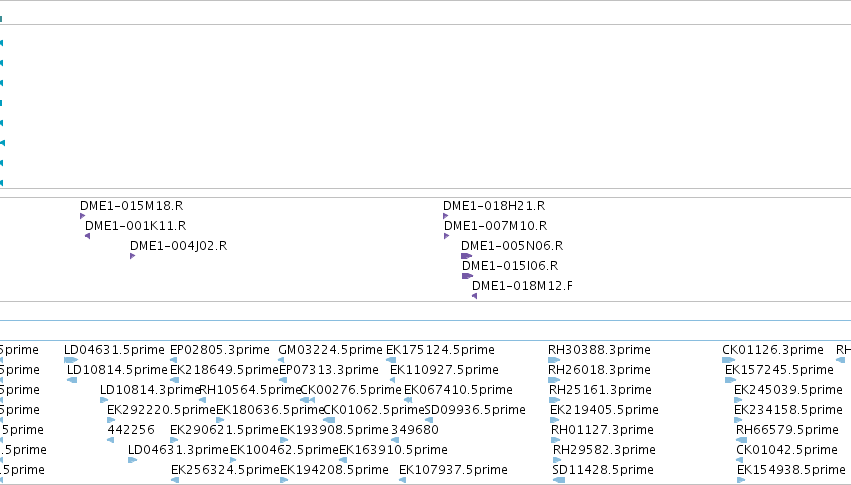This screenshot has height=485, width=851.
Task: Open the EK175124.5prime EST
Action: click(x=440, y=350)
